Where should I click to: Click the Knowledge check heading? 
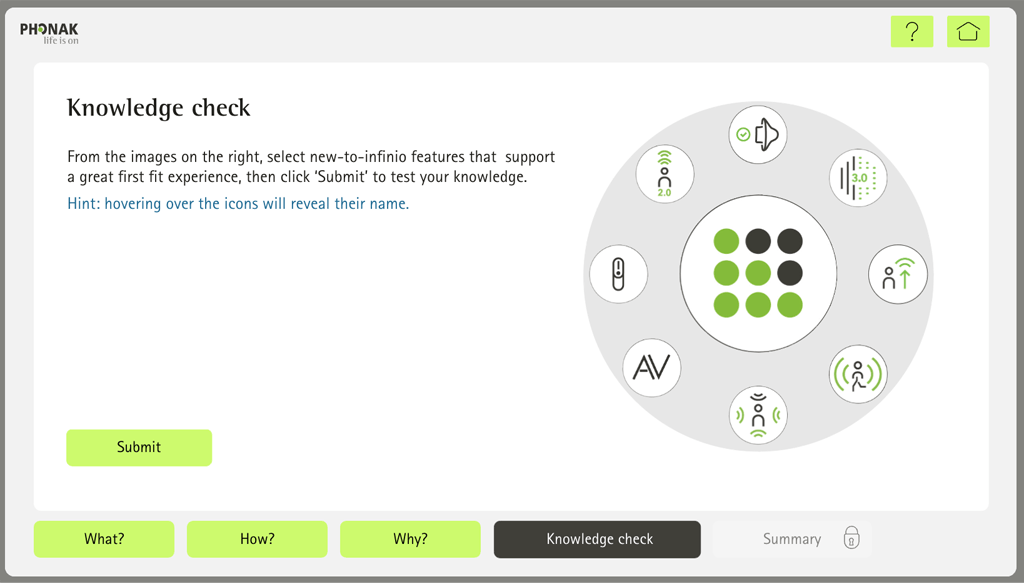159,108
